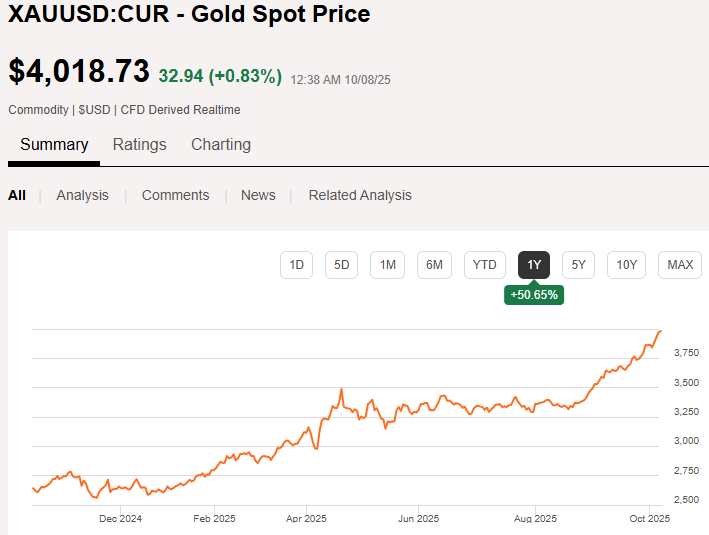The image size is (709, 535).
Task: Select the 5Y time range
Action: pyautogui.click(x=578, y=265)
